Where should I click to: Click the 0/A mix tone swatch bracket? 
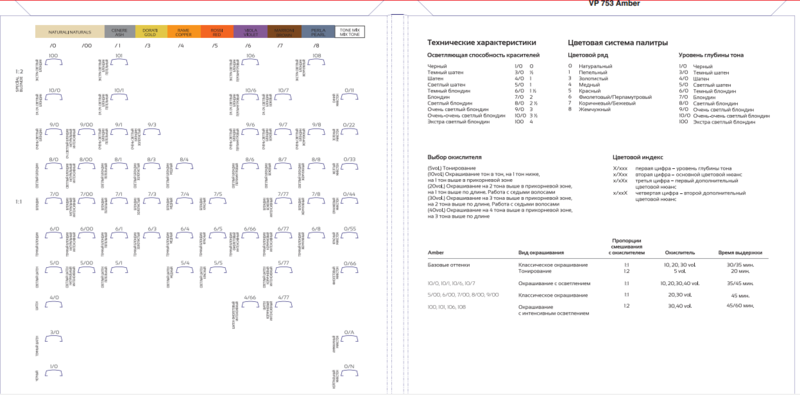coord(349,339)
